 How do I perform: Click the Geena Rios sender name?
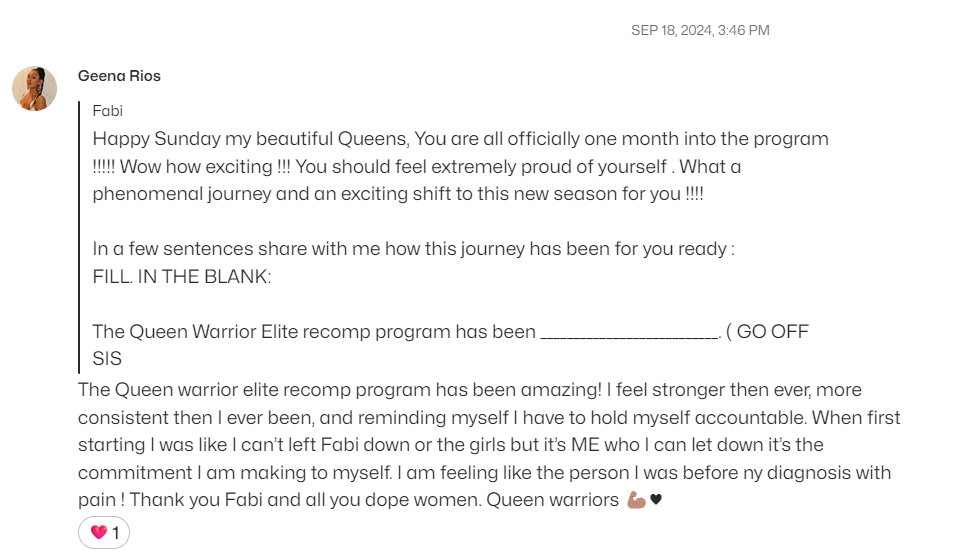[x=119, y=76]
